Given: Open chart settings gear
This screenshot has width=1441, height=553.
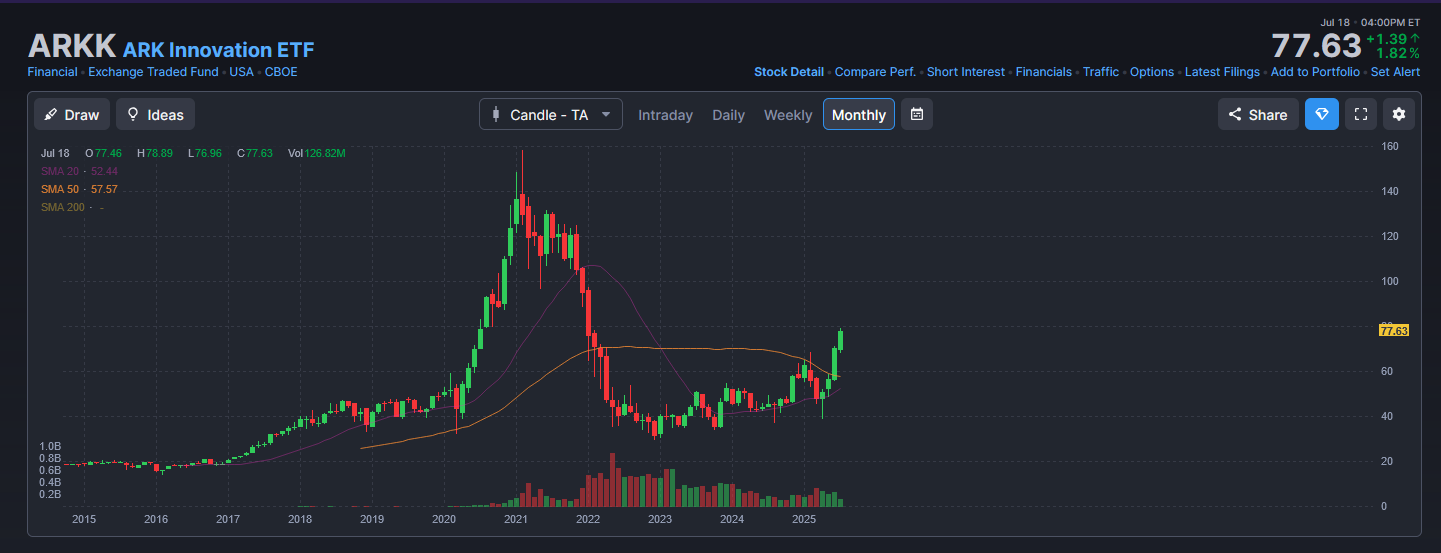Looking at the screenshot, I should 1399,114.
